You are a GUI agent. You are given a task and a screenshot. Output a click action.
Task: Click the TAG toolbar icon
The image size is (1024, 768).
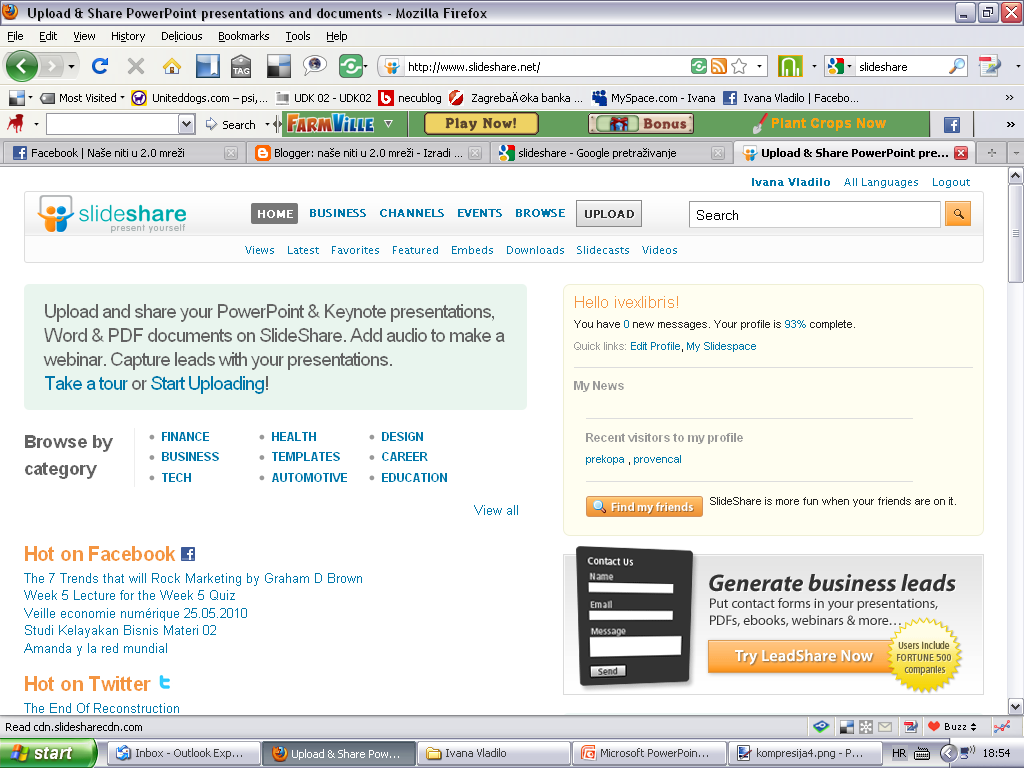[241, 66]
